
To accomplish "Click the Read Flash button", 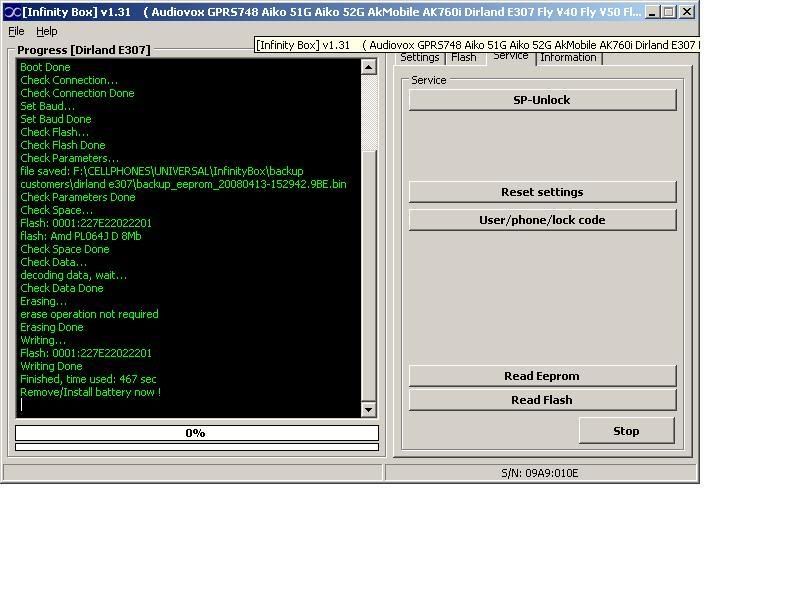I will (542, 400).
